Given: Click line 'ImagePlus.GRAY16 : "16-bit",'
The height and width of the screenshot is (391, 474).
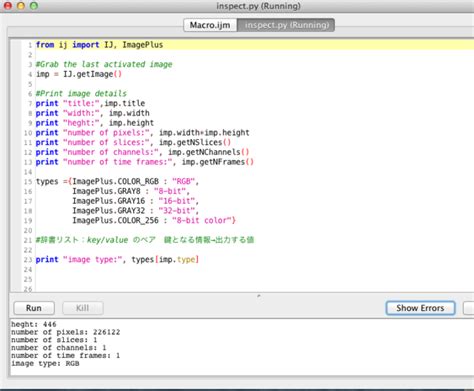Looking at the screenshot, I should pyautogui.click(x=135, y=201).
